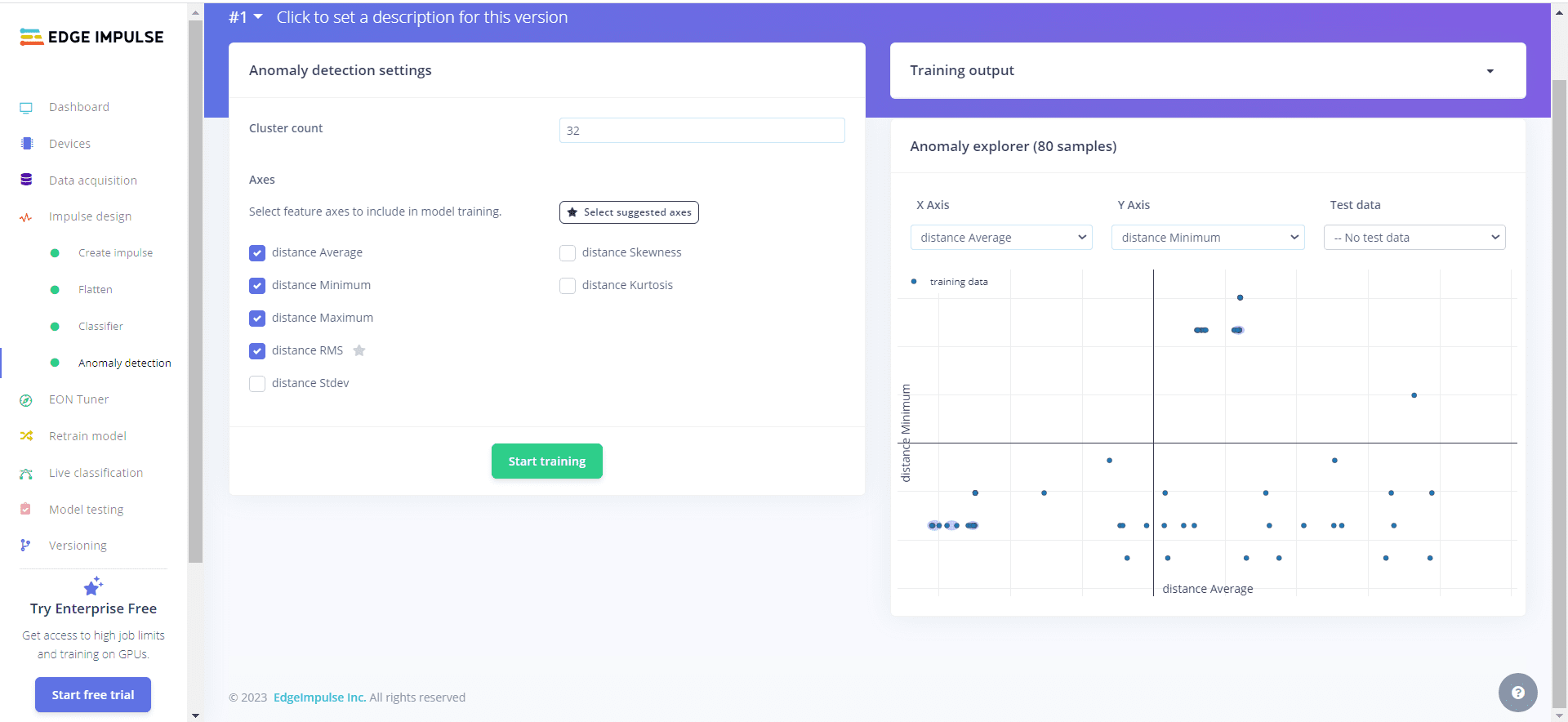Screen dimensions: 1568x722
Task: Click the Live classification icon
Action: point(26,474)
